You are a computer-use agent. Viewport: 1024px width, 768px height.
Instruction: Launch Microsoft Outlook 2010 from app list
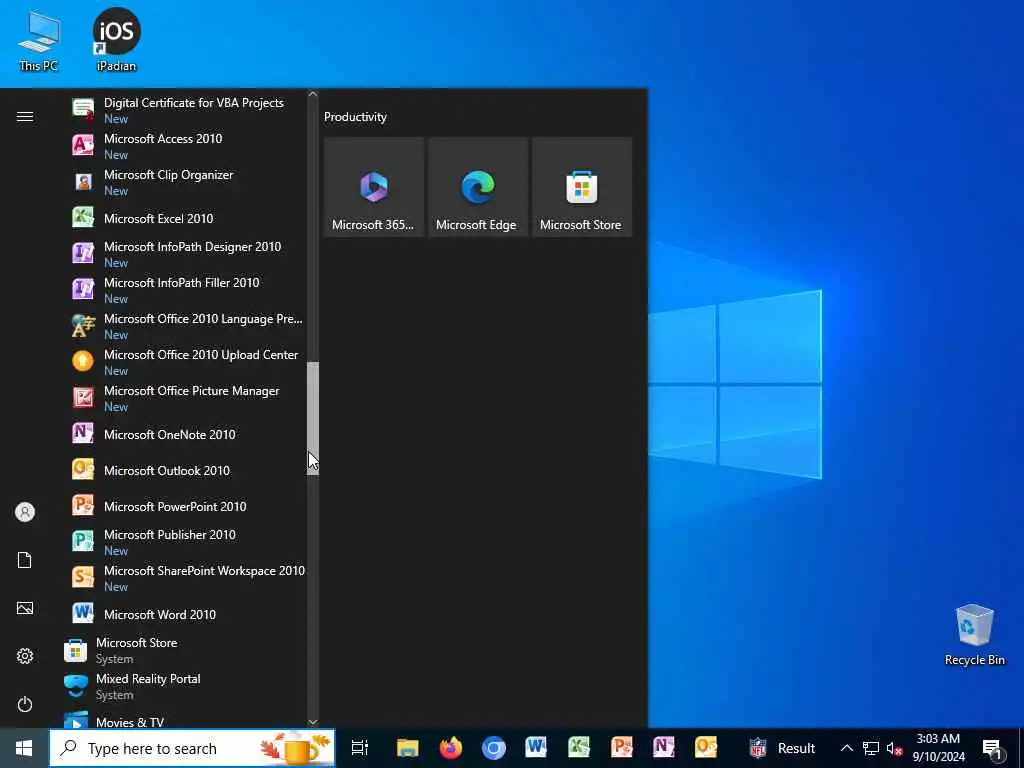click(x=184, y=470)
